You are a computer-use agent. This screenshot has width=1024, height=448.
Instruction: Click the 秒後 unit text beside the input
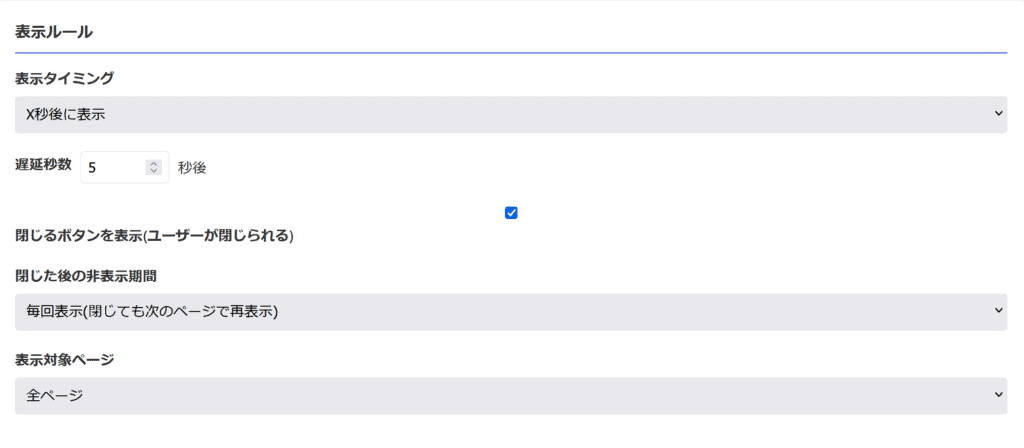192,168
